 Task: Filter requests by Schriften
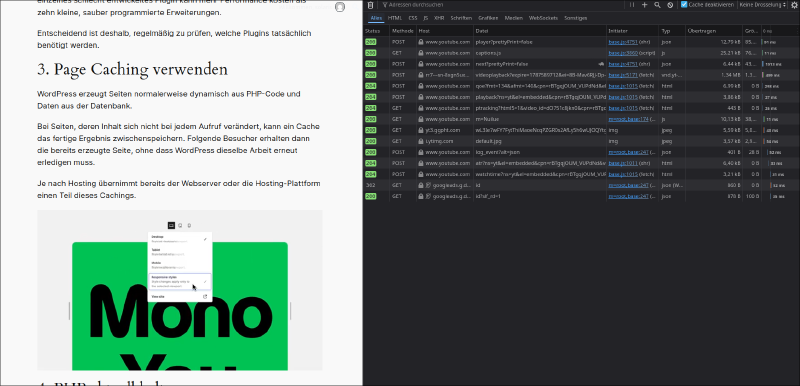(461, 18)
